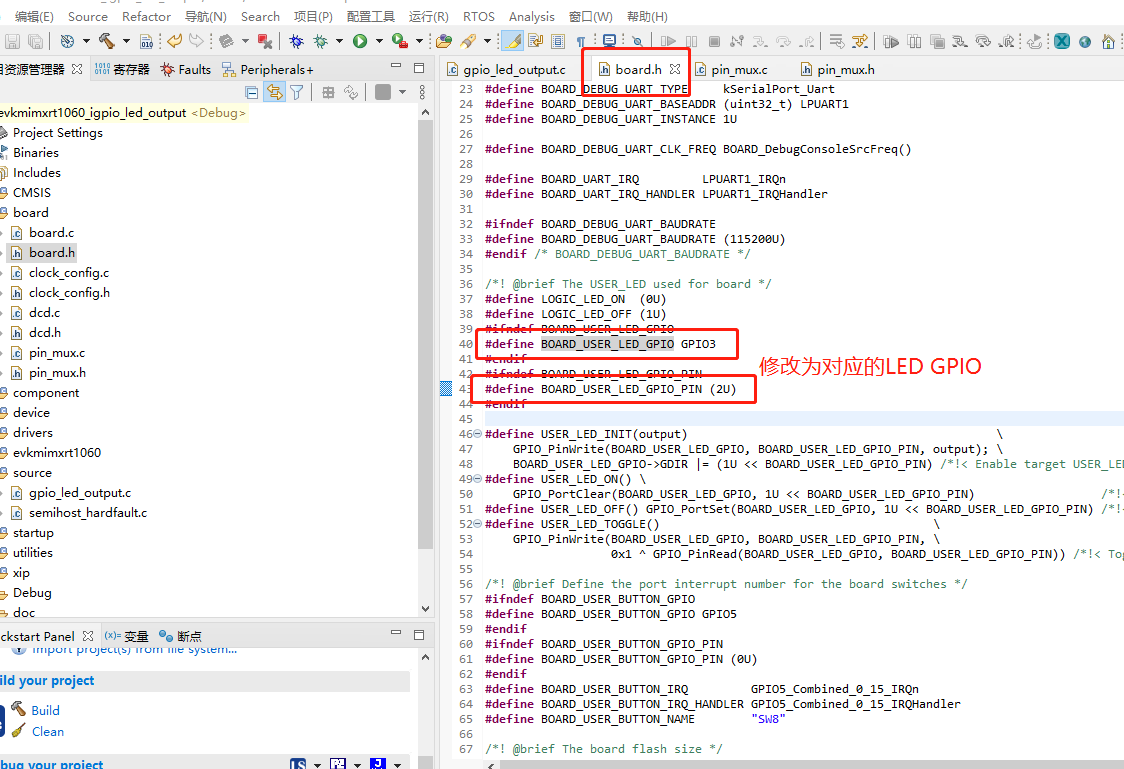Select the Project Settings tree node
Viewport: 1124px width, 769px height.
(x=57, y=133)
